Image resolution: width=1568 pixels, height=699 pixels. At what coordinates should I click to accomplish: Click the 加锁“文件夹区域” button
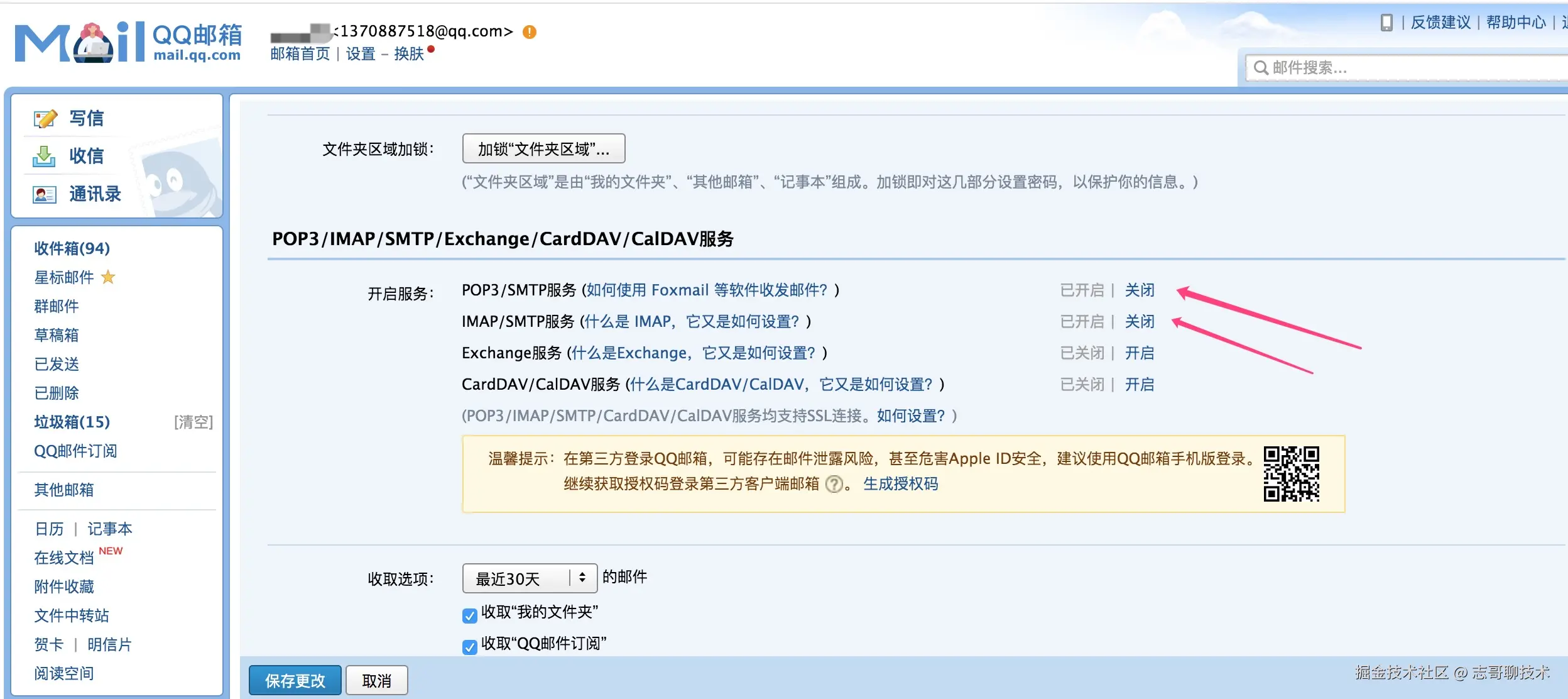pyautogui.click(x=543, y=149)
